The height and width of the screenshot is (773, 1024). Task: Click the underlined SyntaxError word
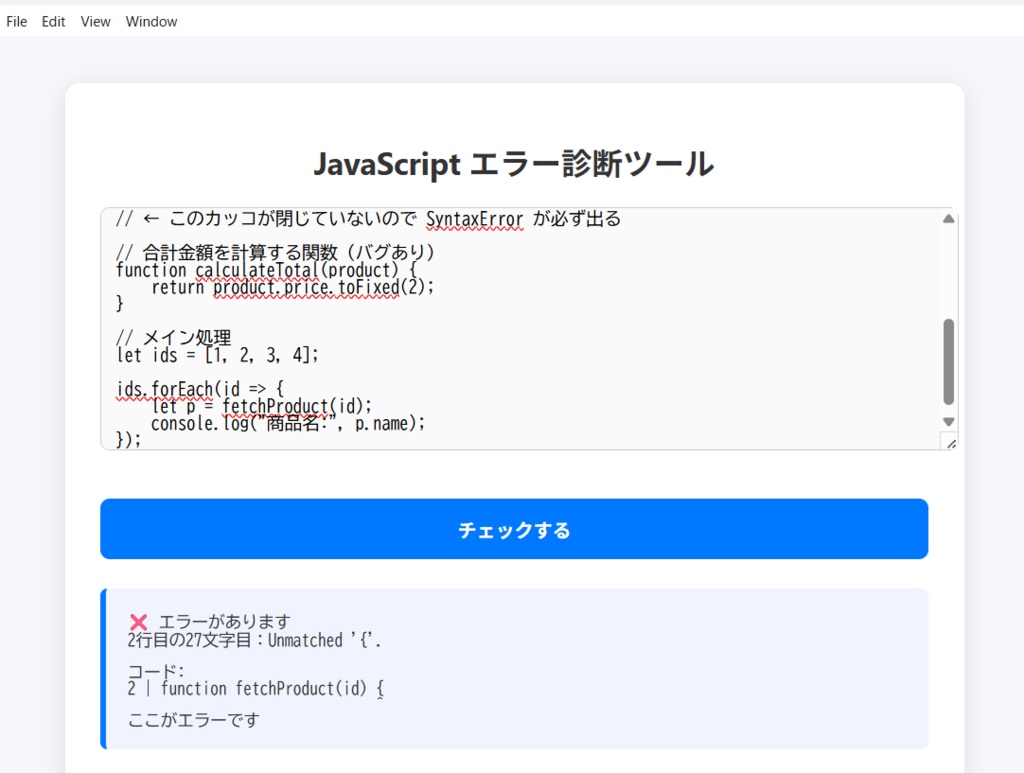(x=475, y=218)
